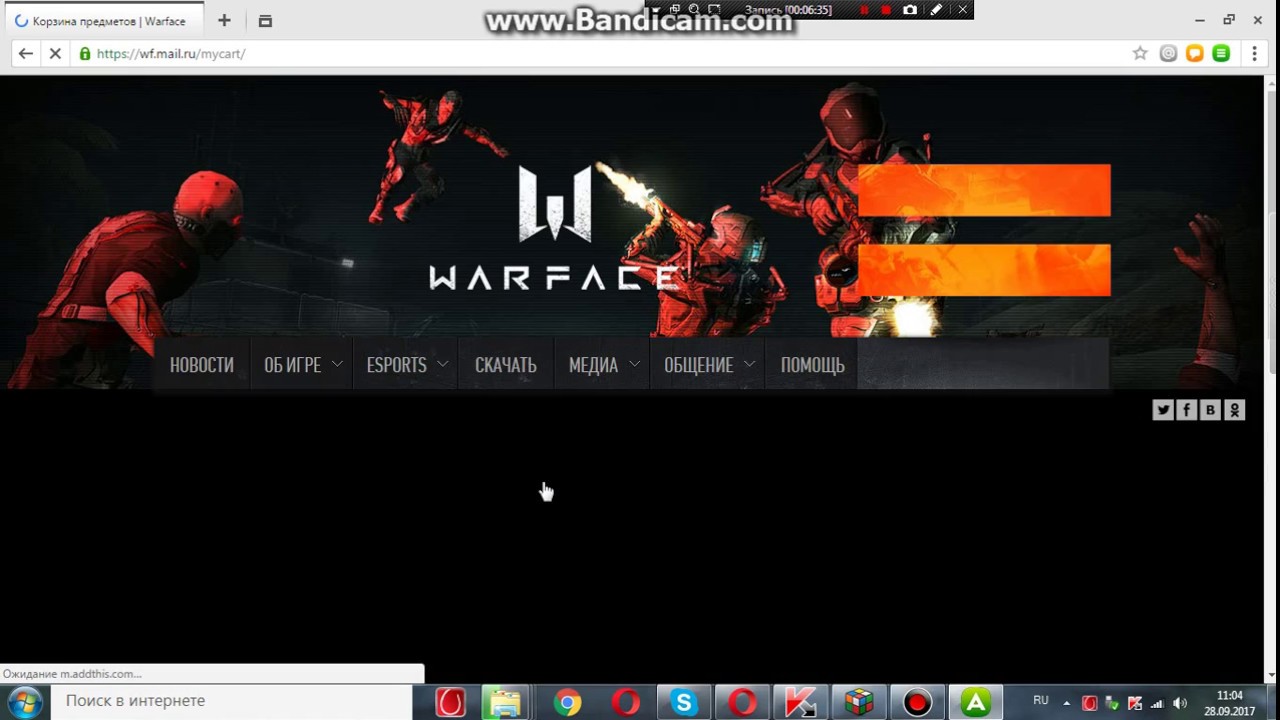Open the Windows Start button

pyautogui.click(x=24, y=701)
